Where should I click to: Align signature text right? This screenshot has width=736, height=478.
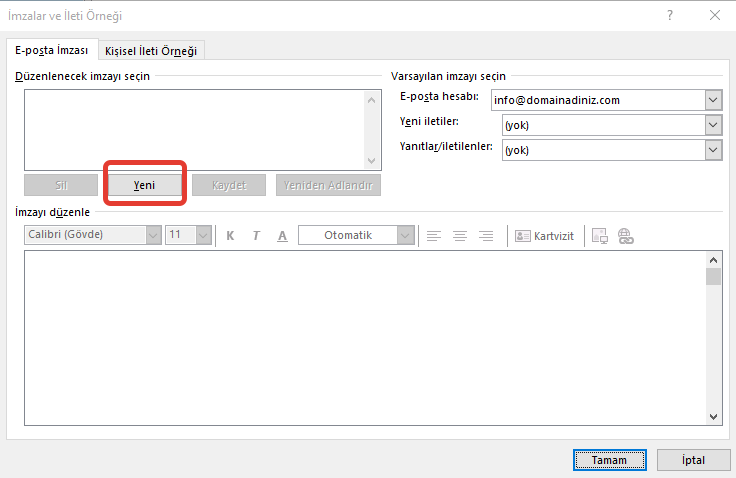pos(486,236)
